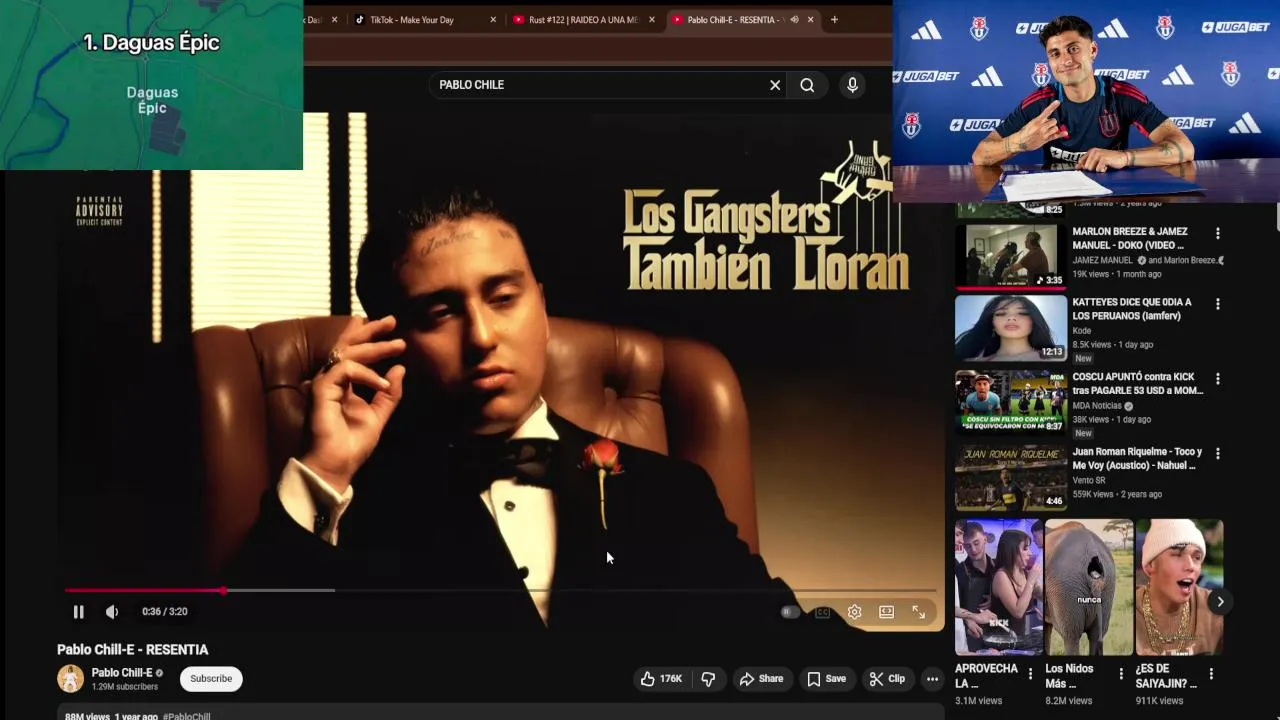Open COSCU APUNTÓ contra KICK video title
The width and height of the screenshot is (1280, 720).
(x=1138, y=384)
